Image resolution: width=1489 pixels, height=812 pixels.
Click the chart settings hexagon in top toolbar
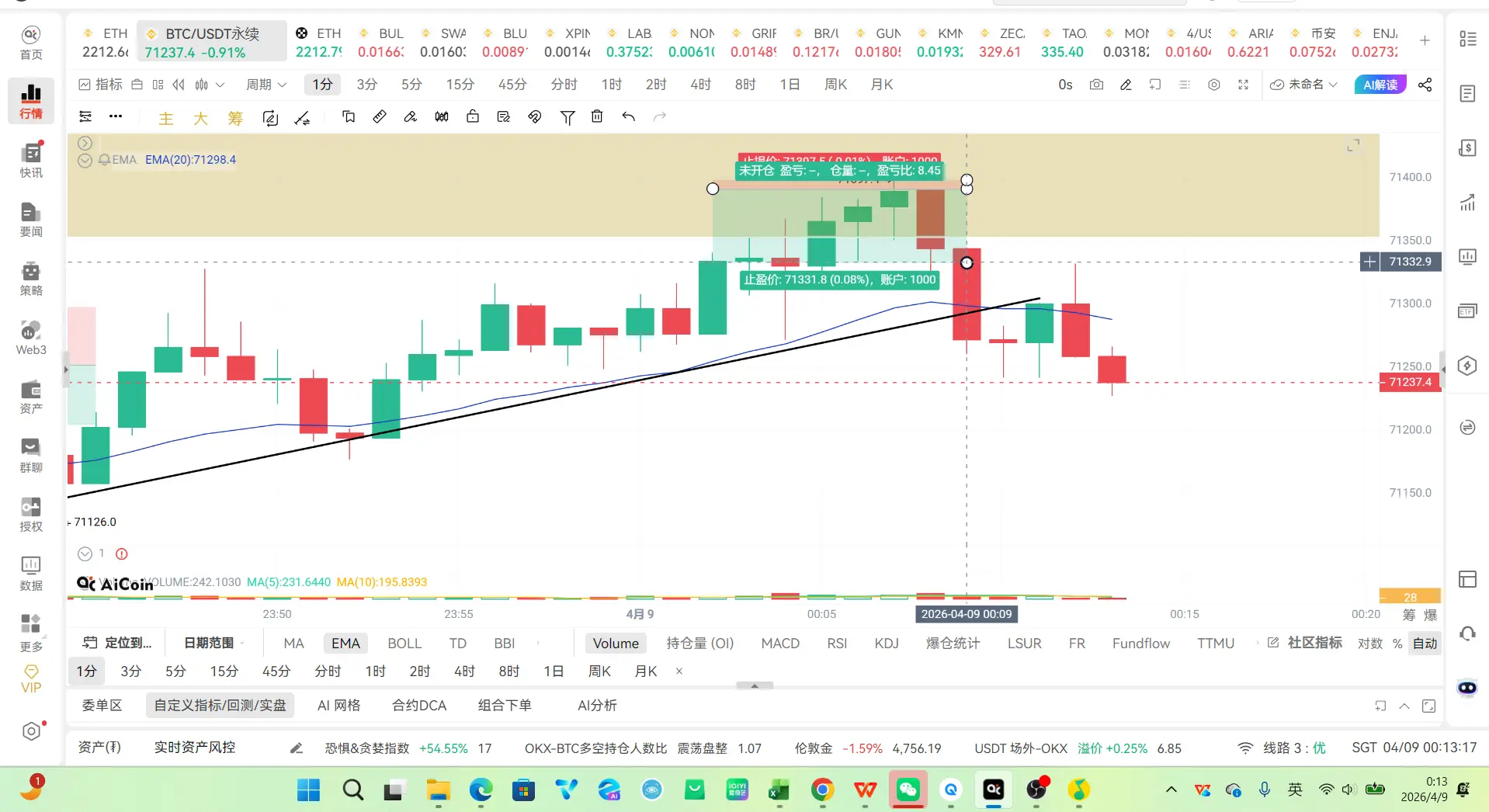1214,85
